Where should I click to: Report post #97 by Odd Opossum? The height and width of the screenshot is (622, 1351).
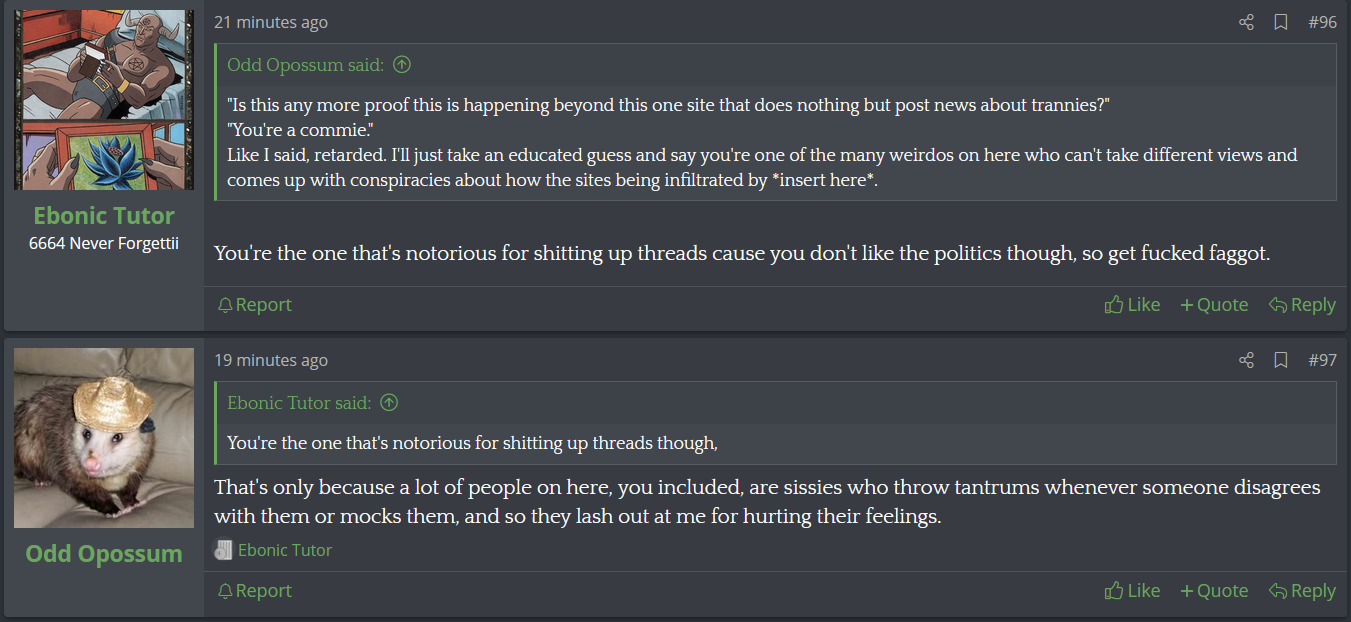pyautogui.click(x=255, y=591)
